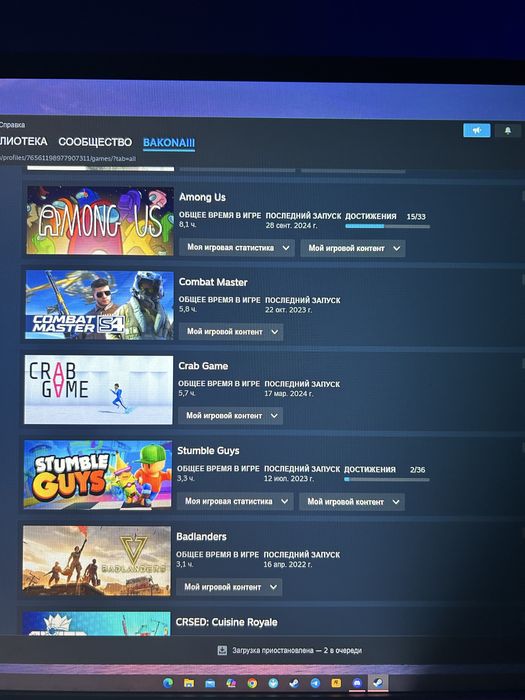Click the Combat Master cover thumbnail

point(99,305)
